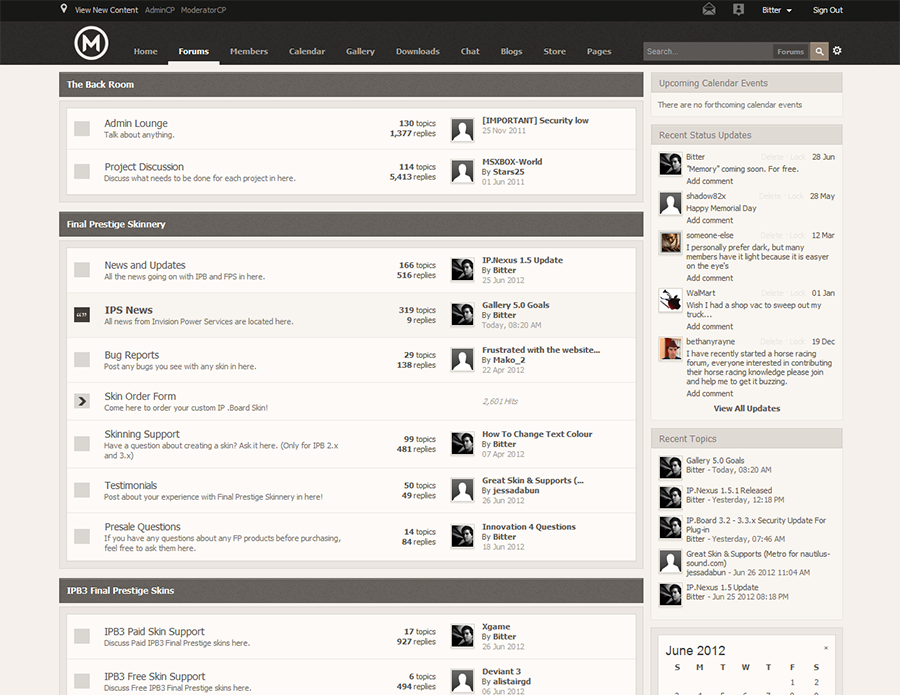Go to Home tab
This screenshot has width=900, height=695.
pyautogui.click(x=145, y=51)
